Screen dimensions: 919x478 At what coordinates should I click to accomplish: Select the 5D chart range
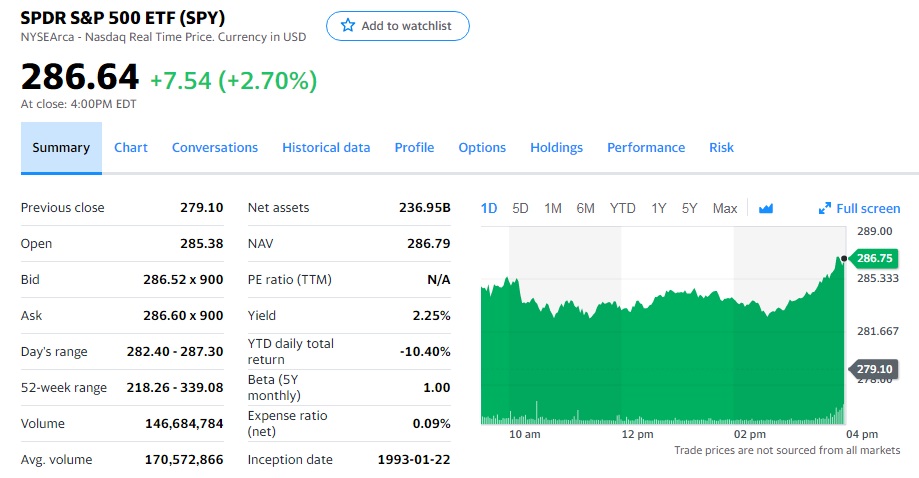click(x=520, y=208)
